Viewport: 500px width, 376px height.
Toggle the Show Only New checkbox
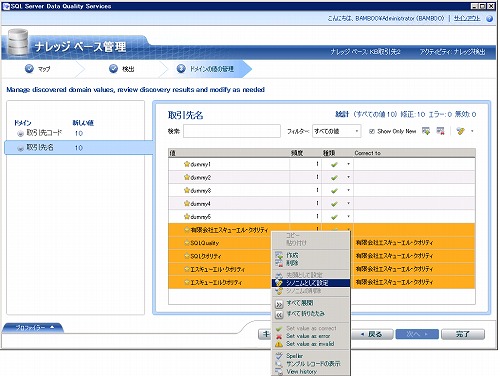coord(372,131)
